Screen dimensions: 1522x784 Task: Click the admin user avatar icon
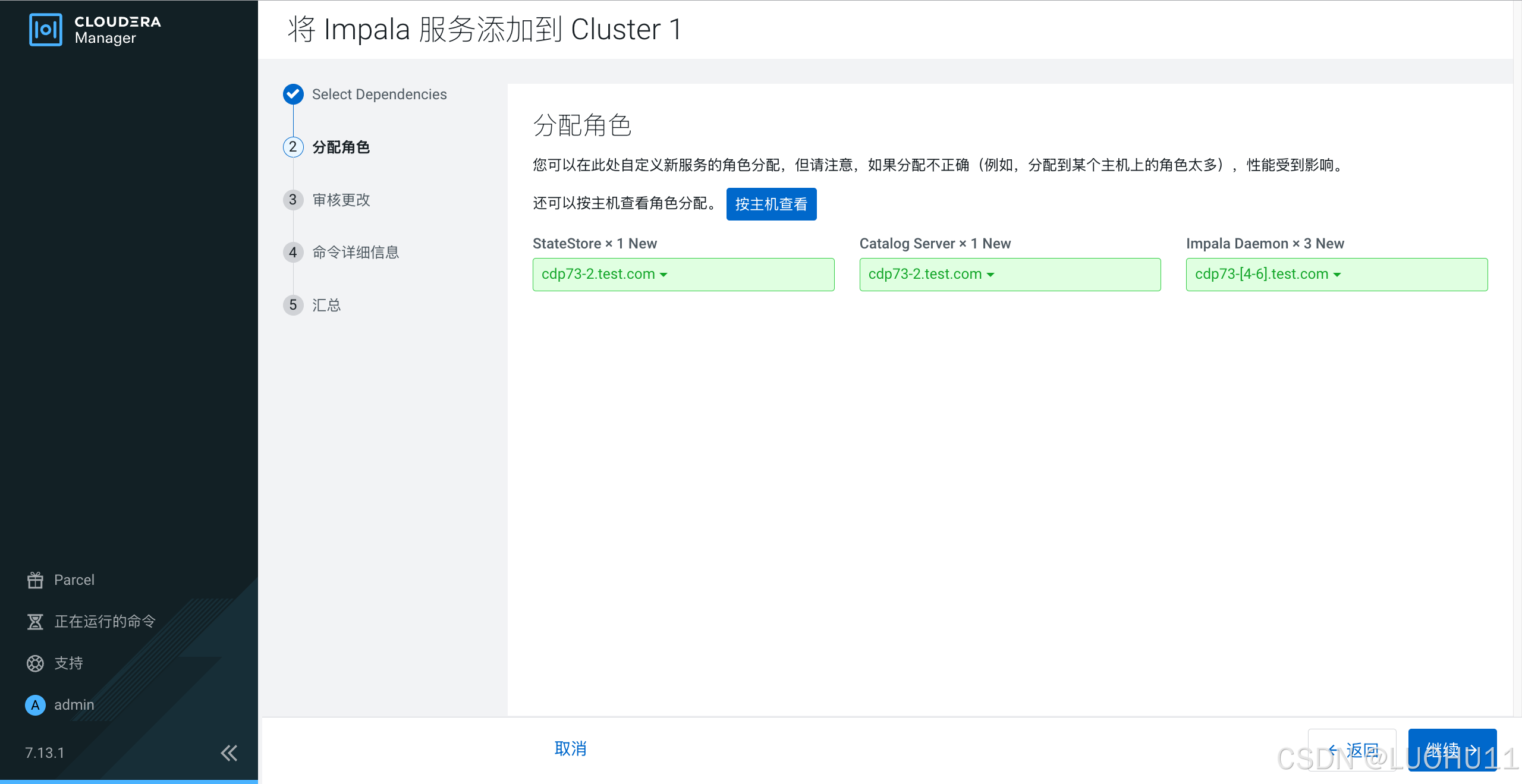click(35, 704)
